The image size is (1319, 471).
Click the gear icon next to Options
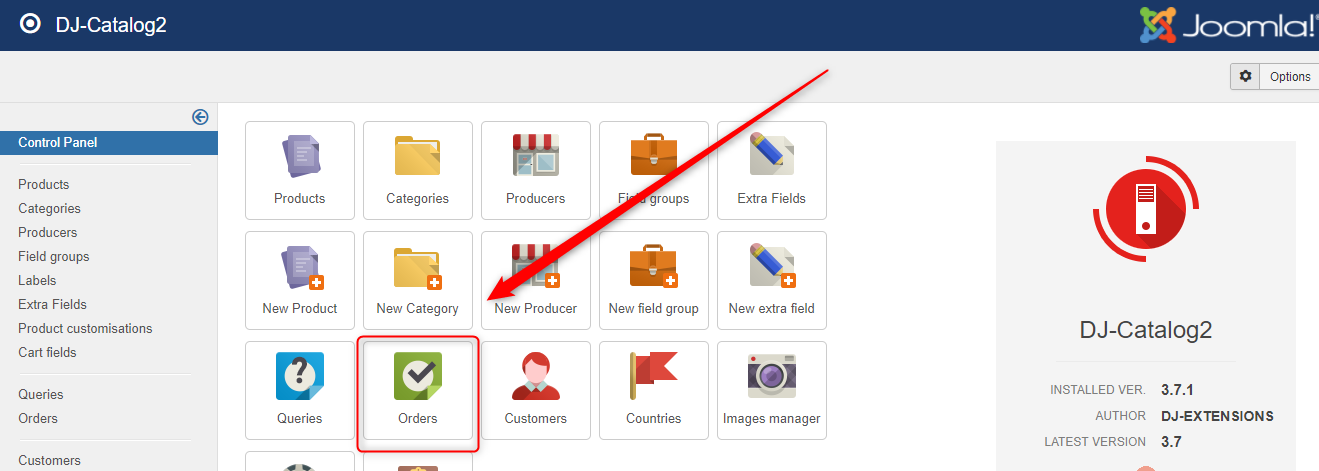pyautogui.click(x=1245, y=76)
